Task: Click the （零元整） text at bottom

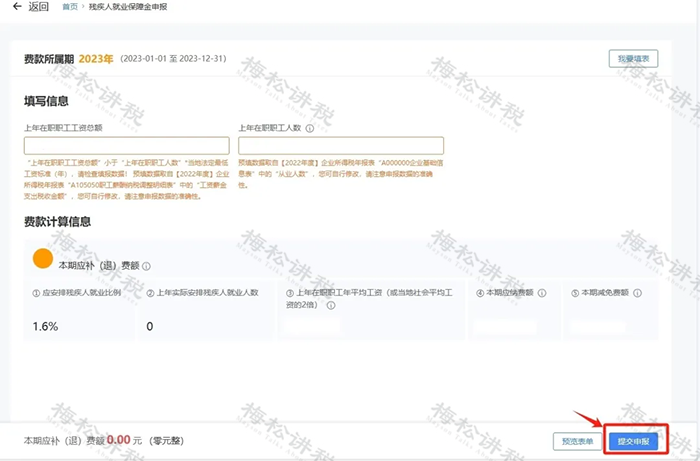Action: coord(166,440)
